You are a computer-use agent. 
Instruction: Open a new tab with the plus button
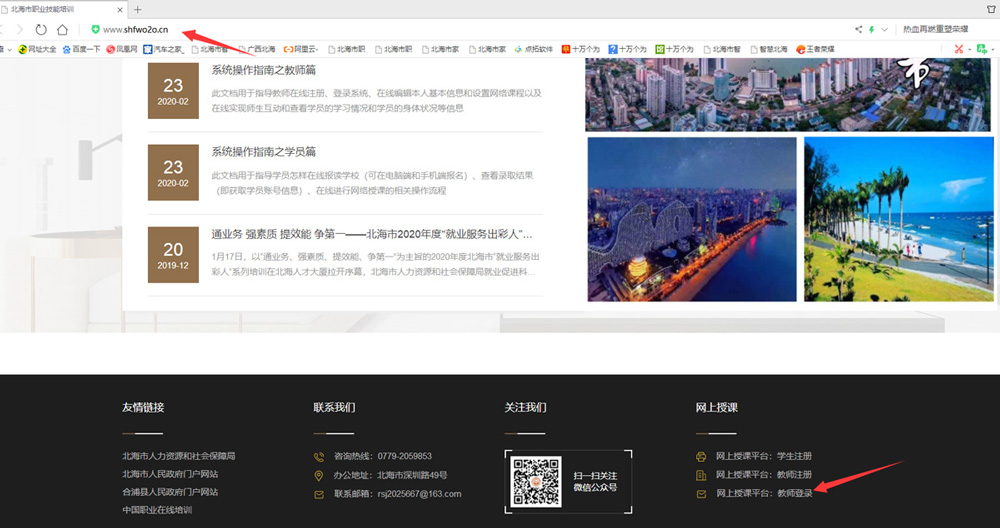tap(138, 9)
